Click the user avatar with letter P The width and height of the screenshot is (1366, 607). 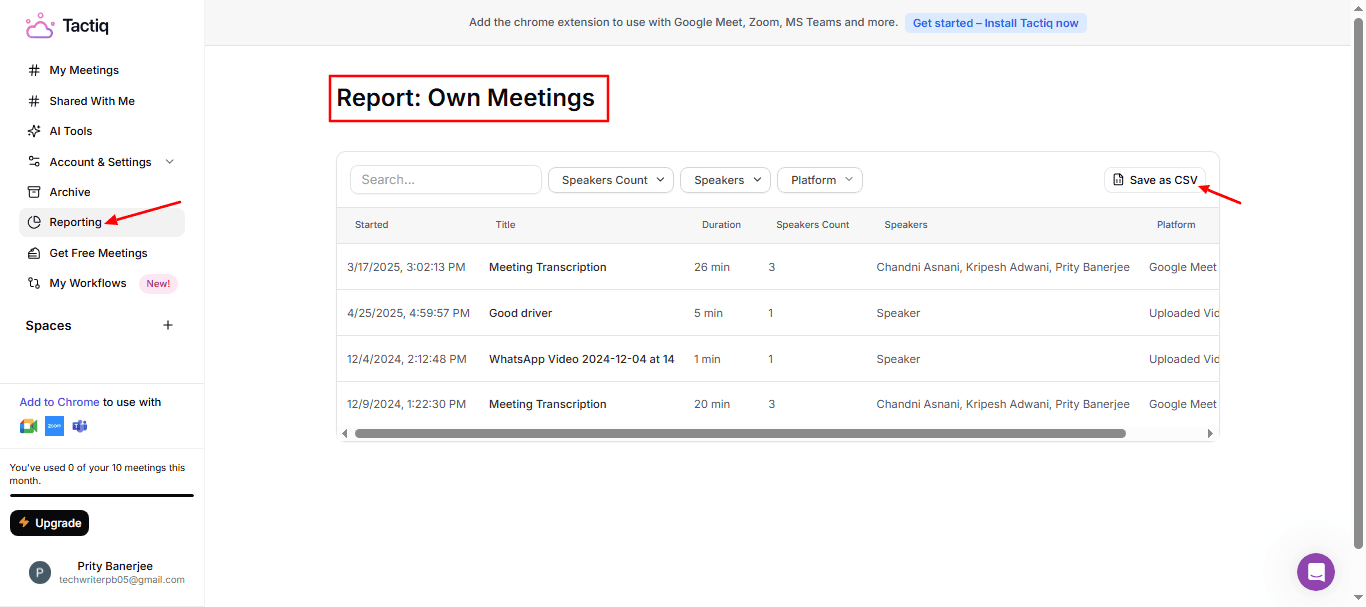[40, 572]
